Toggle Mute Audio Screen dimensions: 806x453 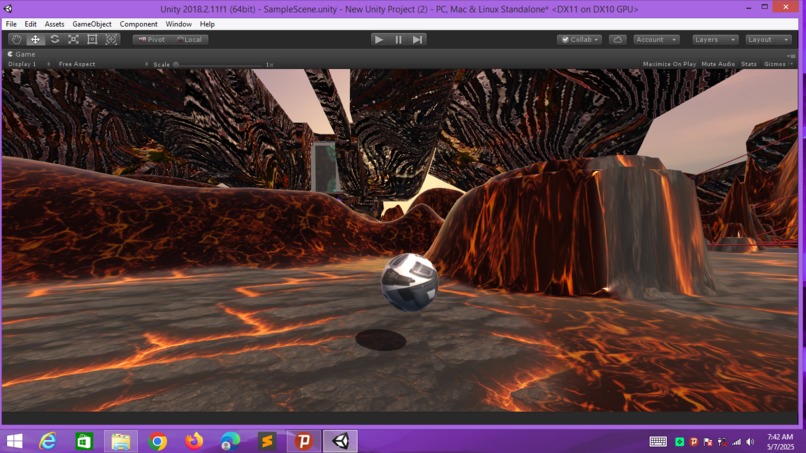(x=718, y=64)
